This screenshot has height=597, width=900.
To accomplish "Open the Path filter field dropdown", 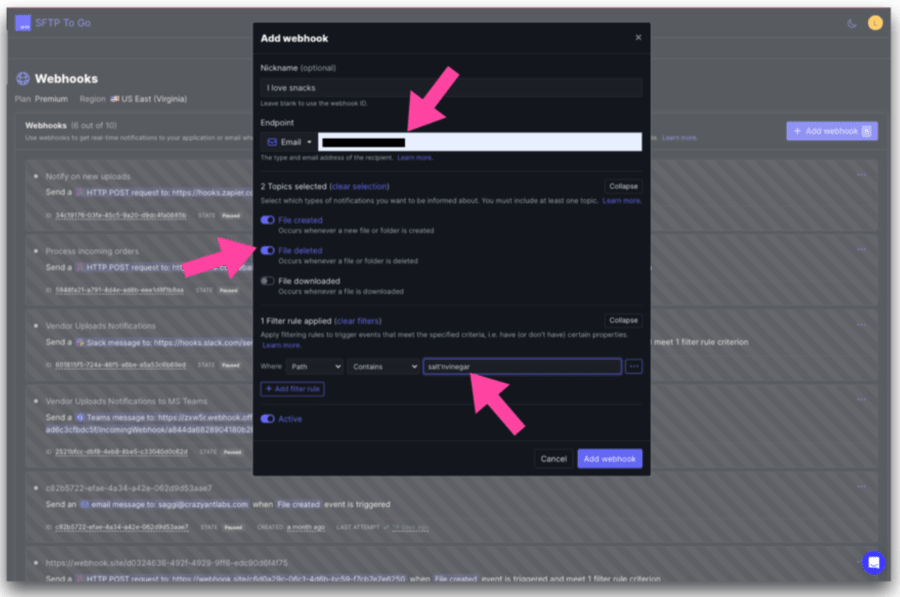I will point(314,367).
